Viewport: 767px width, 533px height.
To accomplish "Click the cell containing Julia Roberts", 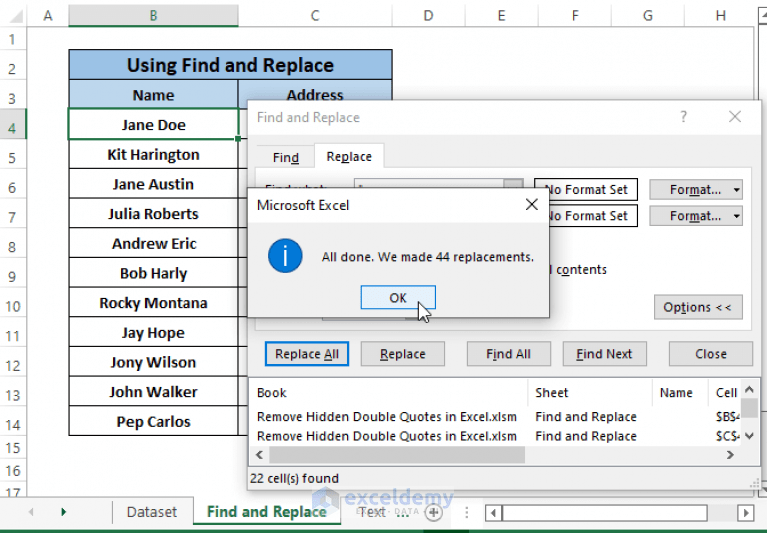I will pos(154,214).
